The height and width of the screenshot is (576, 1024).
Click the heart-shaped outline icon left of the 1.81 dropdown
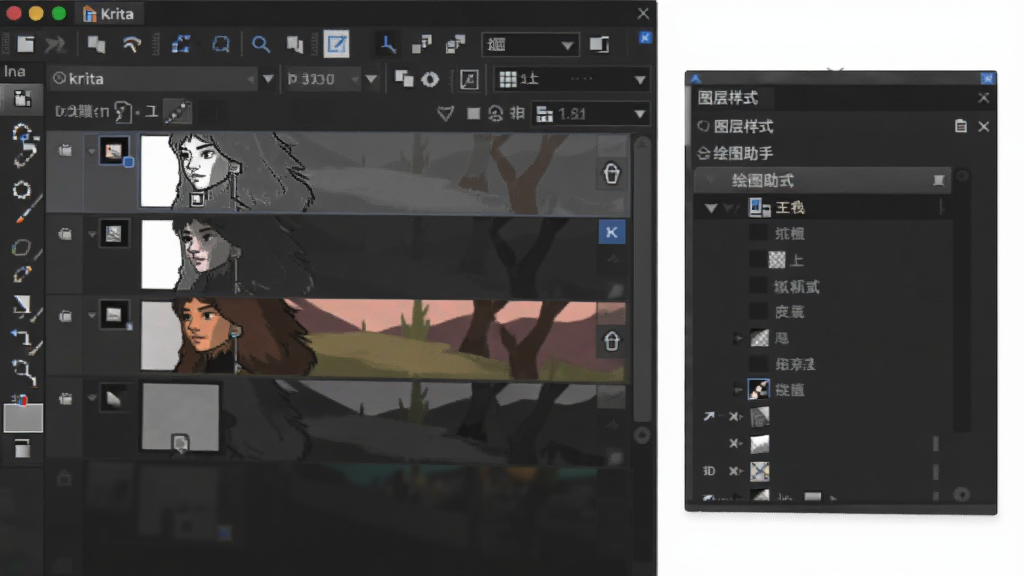coord(445,114)
